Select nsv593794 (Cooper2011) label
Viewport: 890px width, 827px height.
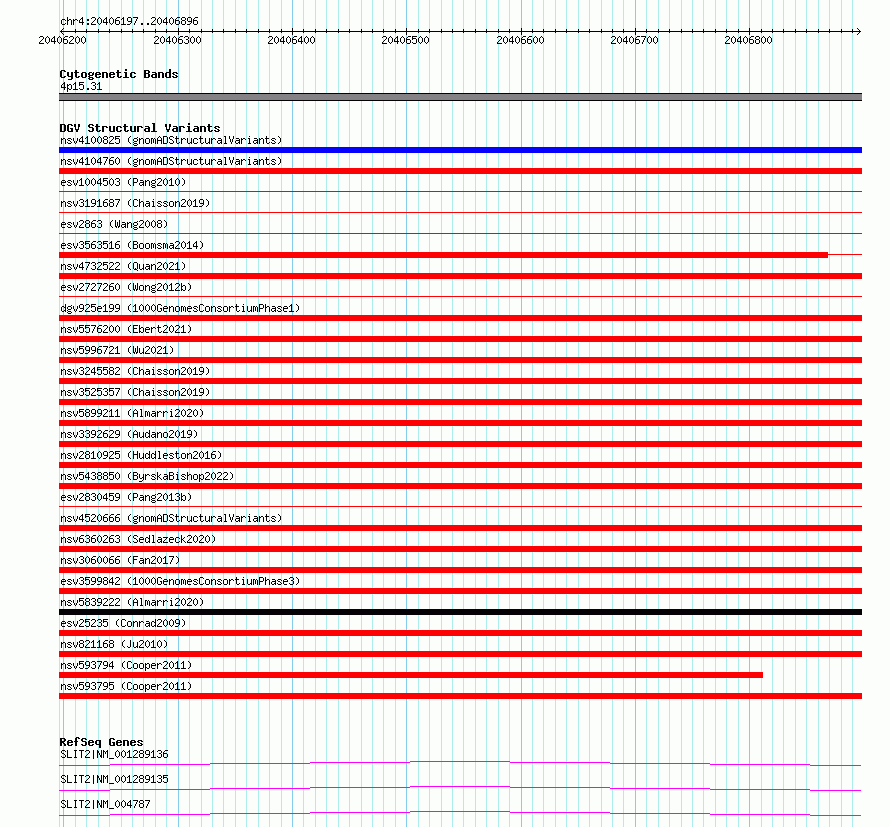click(126, 665)
